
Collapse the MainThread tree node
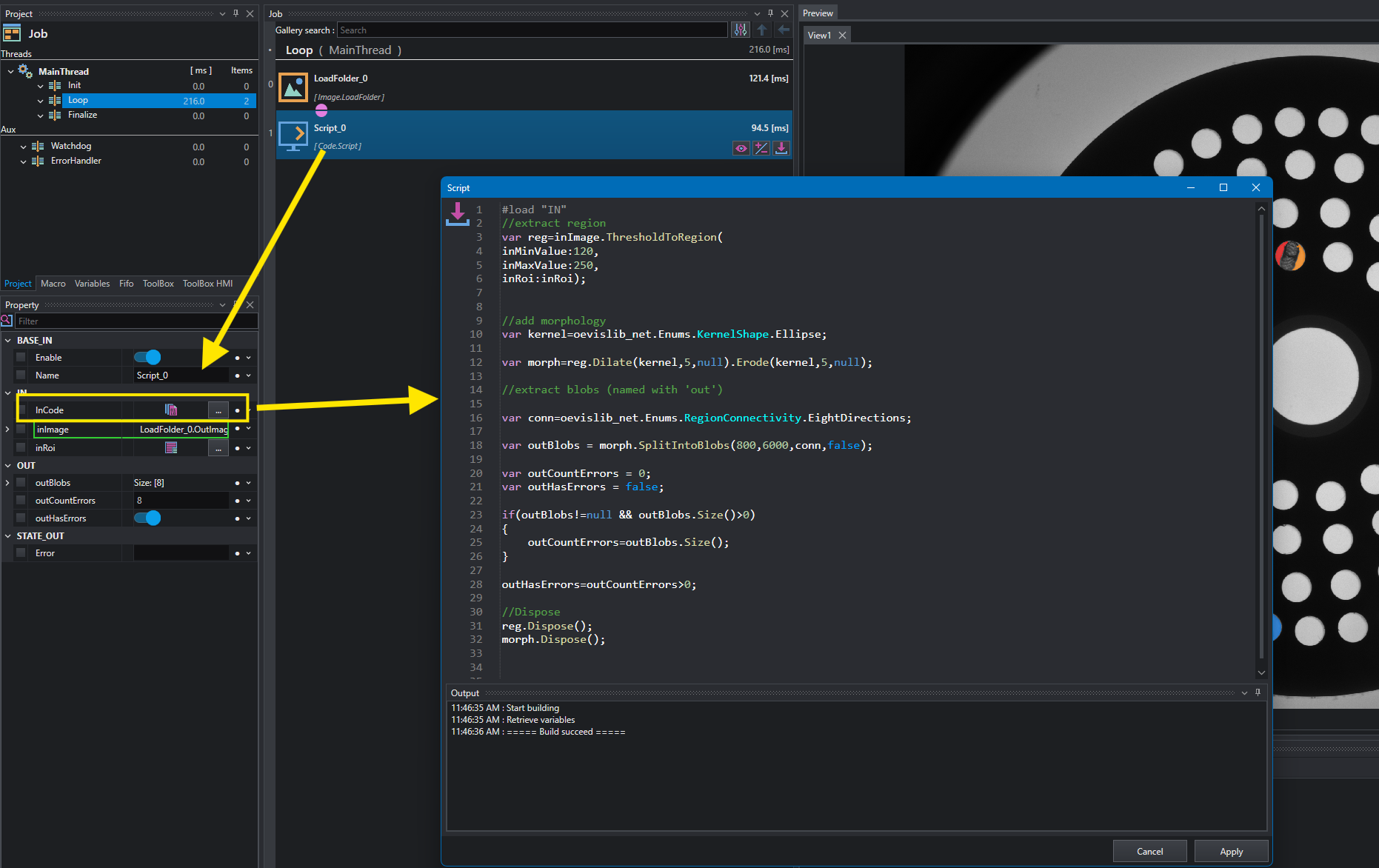[x=10, y=72]
